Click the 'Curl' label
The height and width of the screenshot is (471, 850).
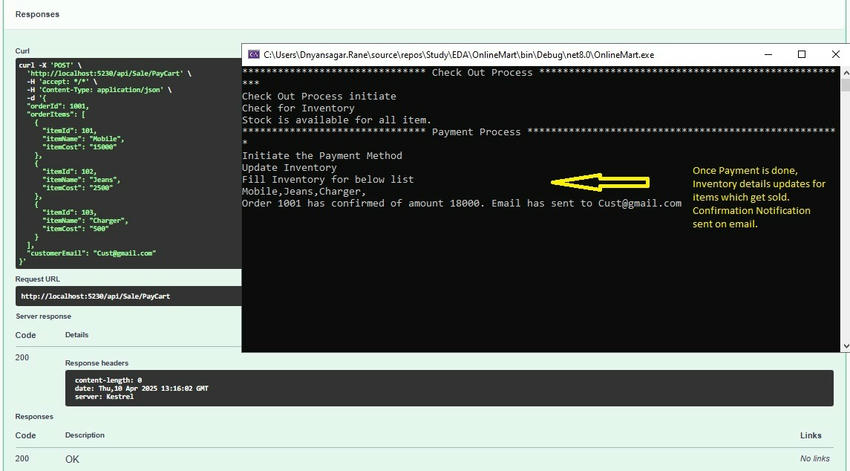coord(22,51)
